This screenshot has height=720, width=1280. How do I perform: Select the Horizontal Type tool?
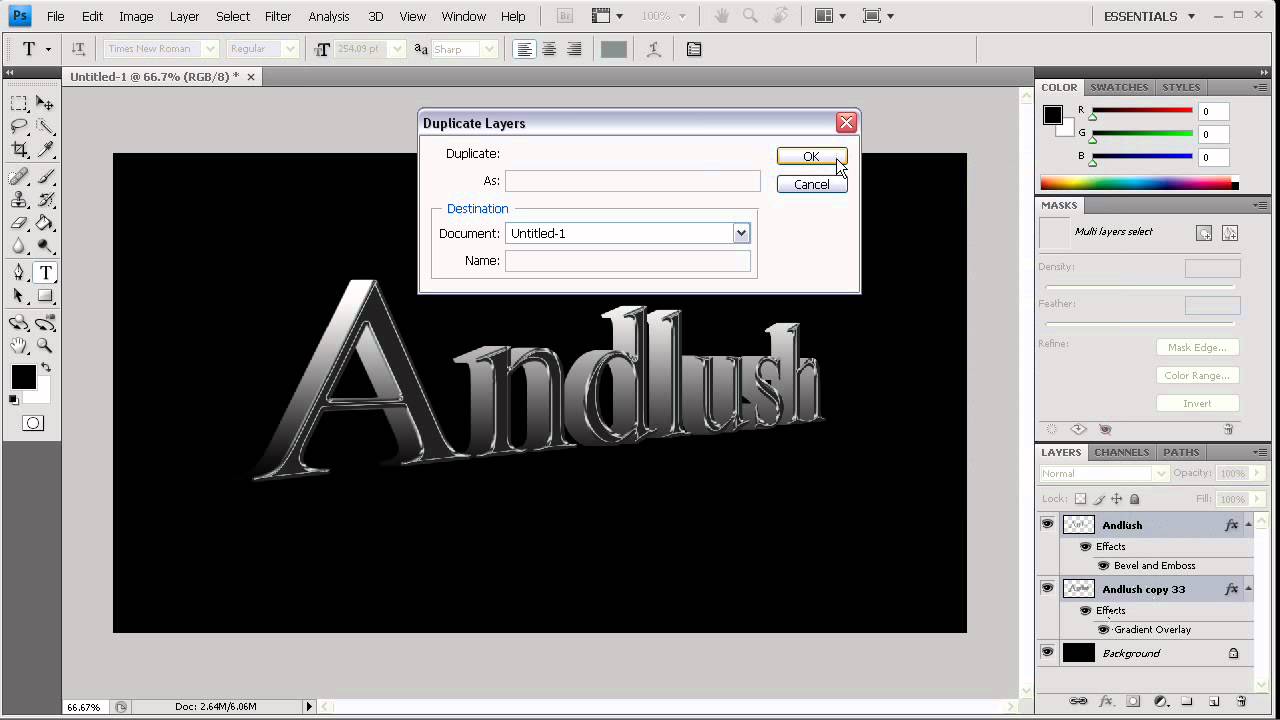(45, 273)
